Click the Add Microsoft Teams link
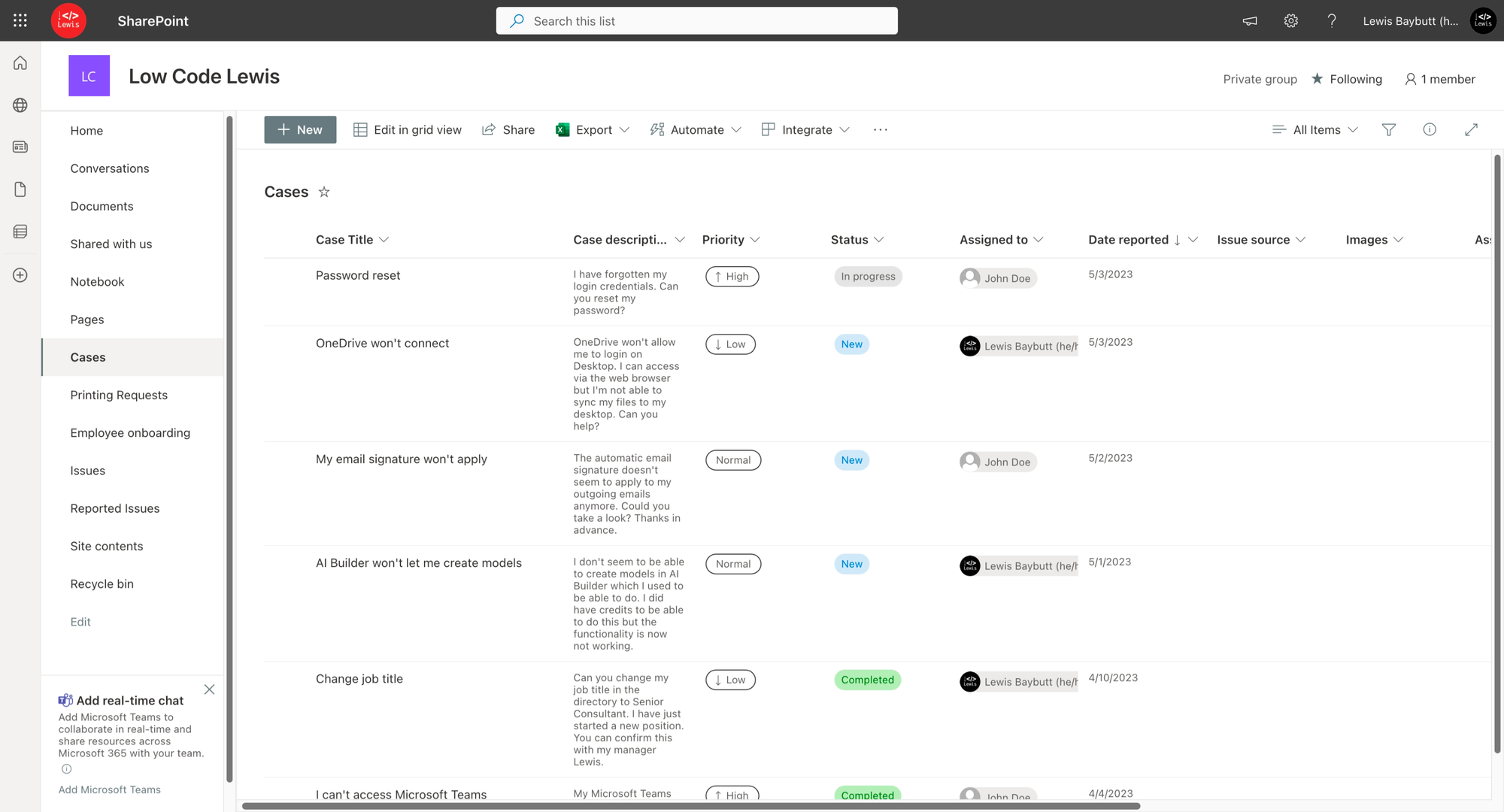This screenshot has height=812, width=1504. click(x=110, y=789)
